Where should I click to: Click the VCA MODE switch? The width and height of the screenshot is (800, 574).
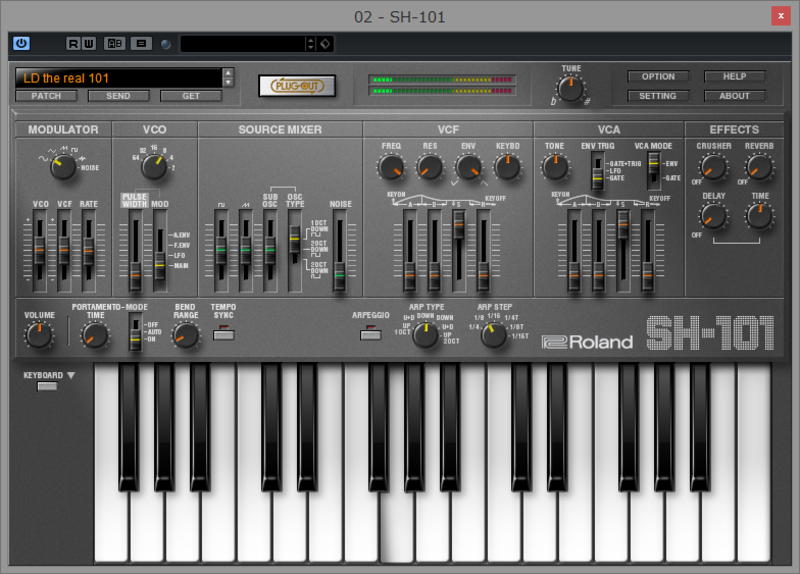tap(654, 172)
